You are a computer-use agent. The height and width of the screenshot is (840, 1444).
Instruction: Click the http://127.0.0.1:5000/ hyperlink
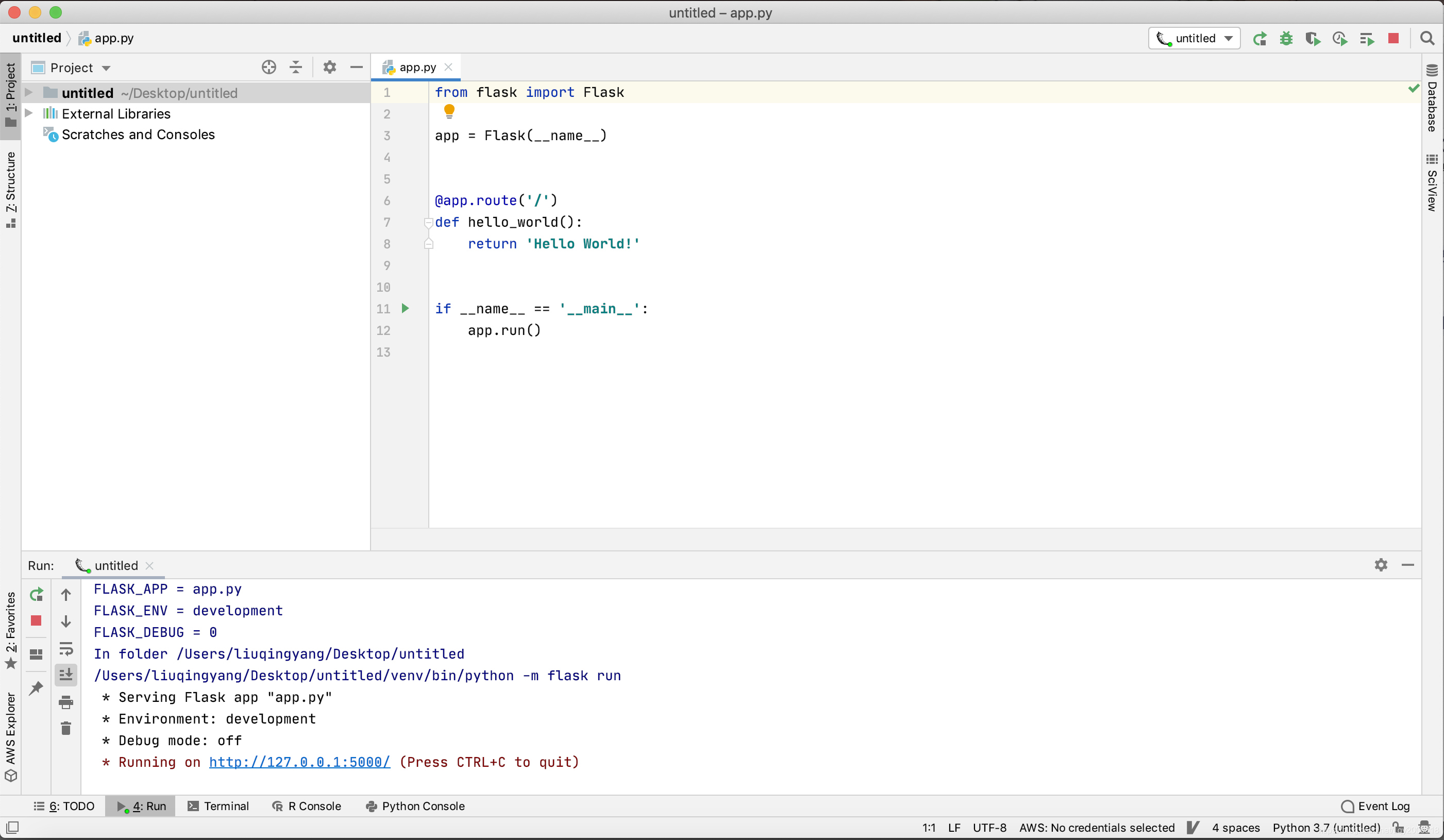click(299, 762)
